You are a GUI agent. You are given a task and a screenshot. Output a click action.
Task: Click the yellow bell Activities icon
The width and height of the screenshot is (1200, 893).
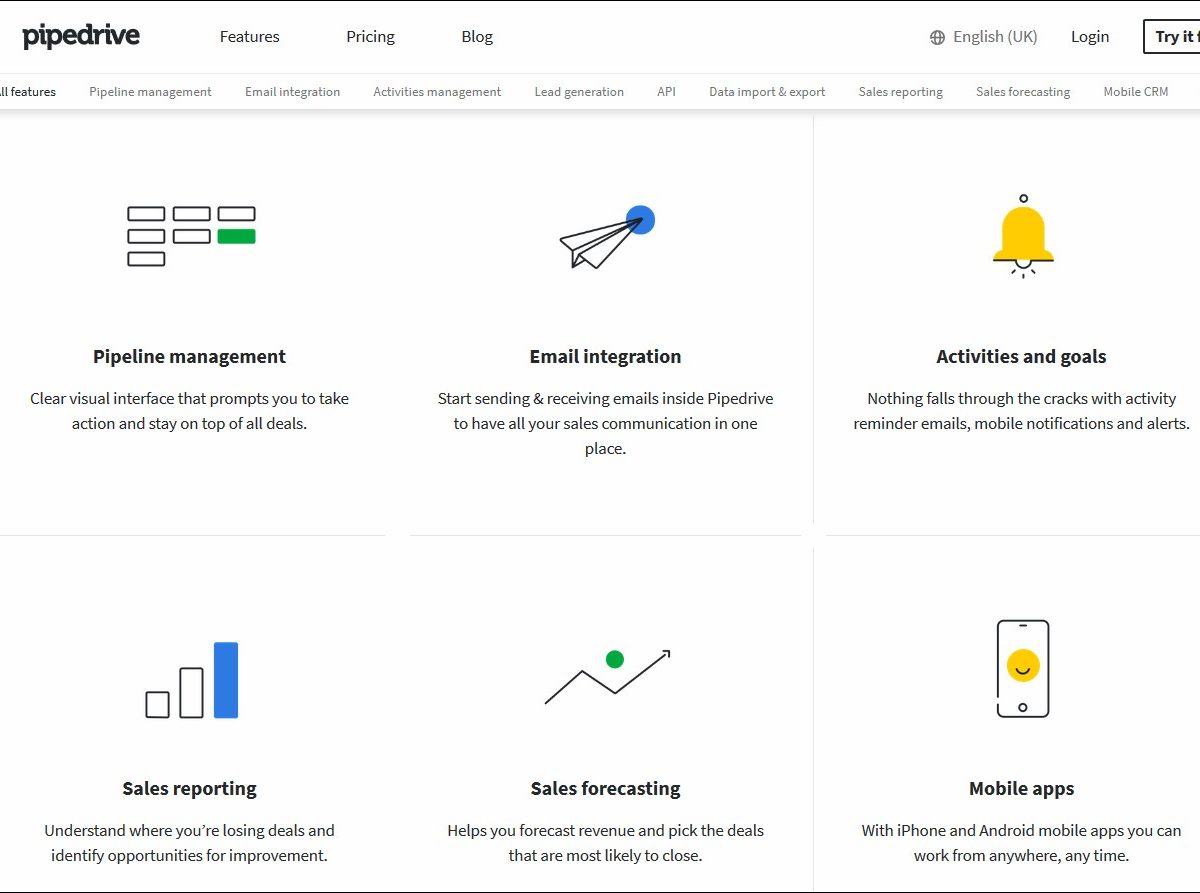[x=1022, y=236]
